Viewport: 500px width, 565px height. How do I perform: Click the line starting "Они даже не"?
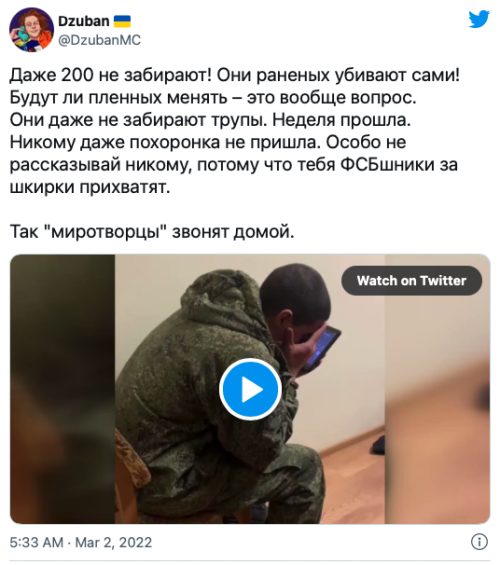click(x=210, y=120)
